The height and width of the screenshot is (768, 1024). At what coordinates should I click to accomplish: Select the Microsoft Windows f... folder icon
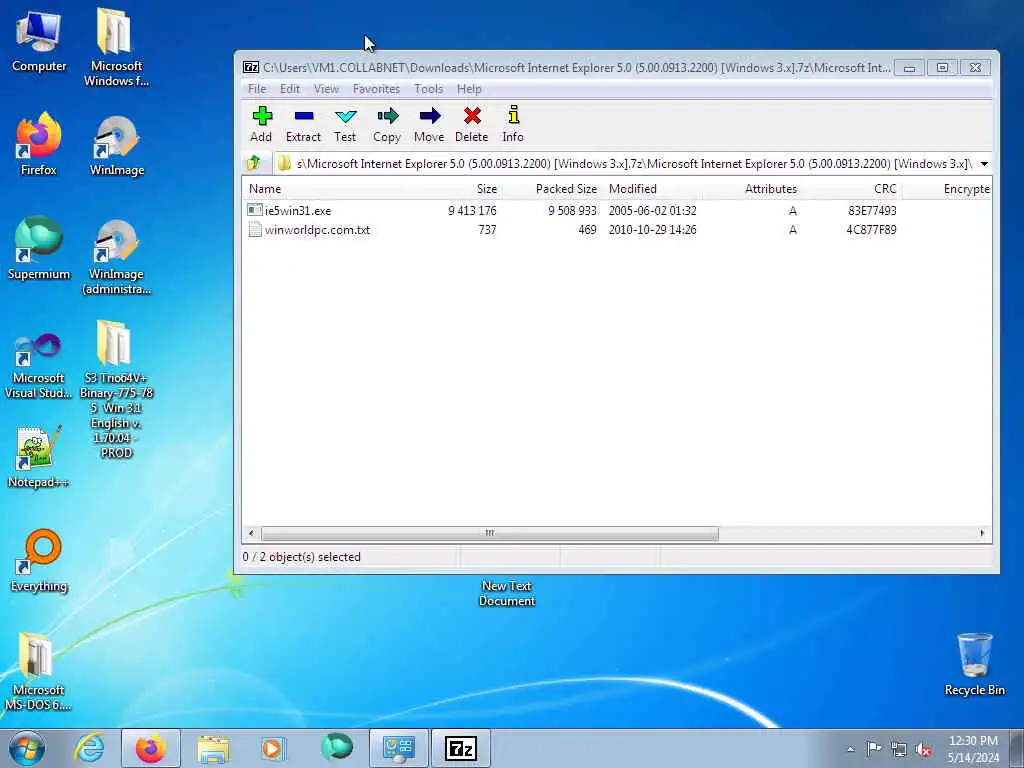pyautogui.click(x=116, y=48)
